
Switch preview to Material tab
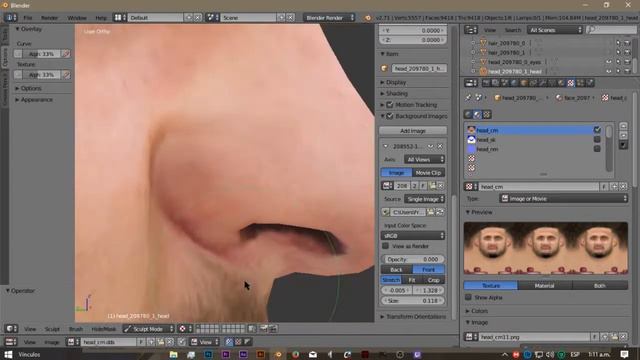click(x=544, y=285)
